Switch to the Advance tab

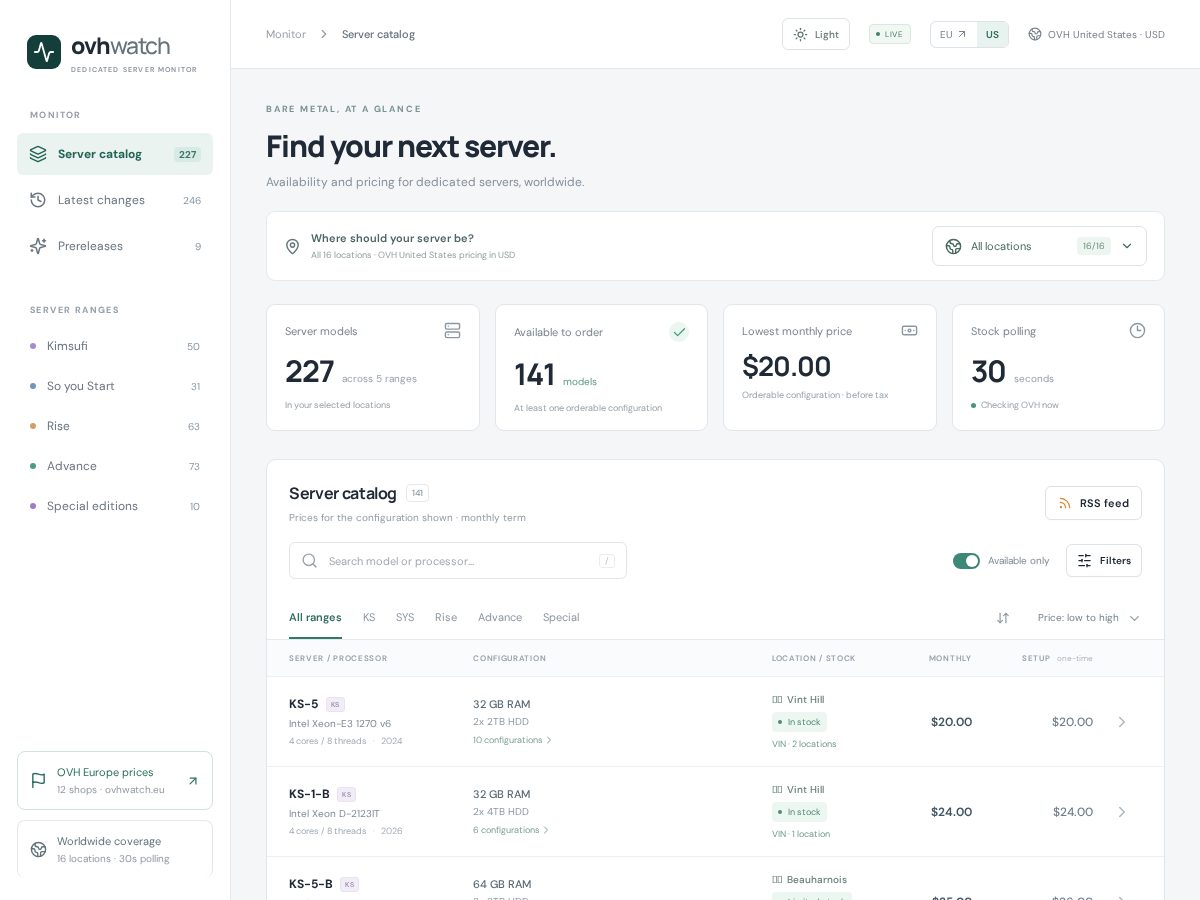[x=500, y=618]
